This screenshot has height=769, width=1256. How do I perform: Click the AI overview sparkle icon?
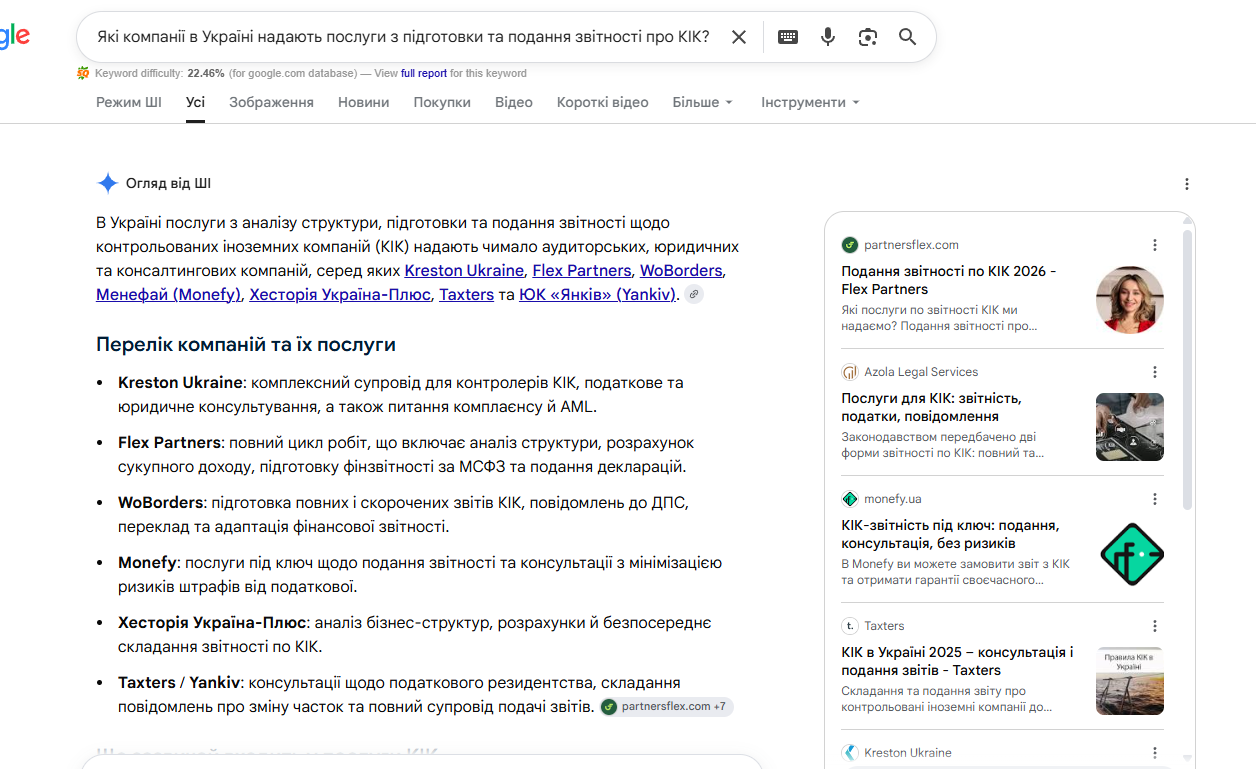tap(107, 183)
